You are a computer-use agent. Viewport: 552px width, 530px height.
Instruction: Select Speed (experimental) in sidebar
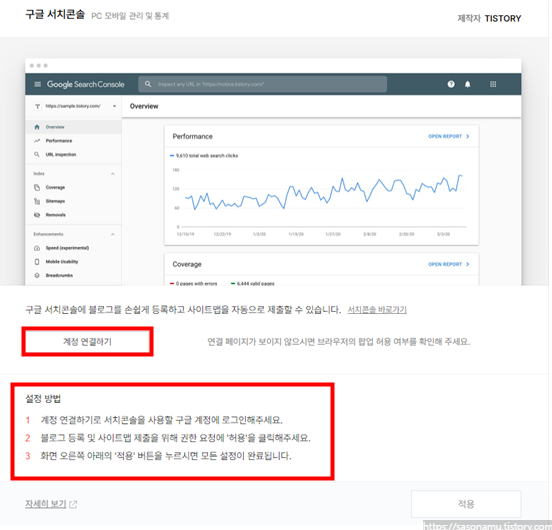tap(74, 248)
